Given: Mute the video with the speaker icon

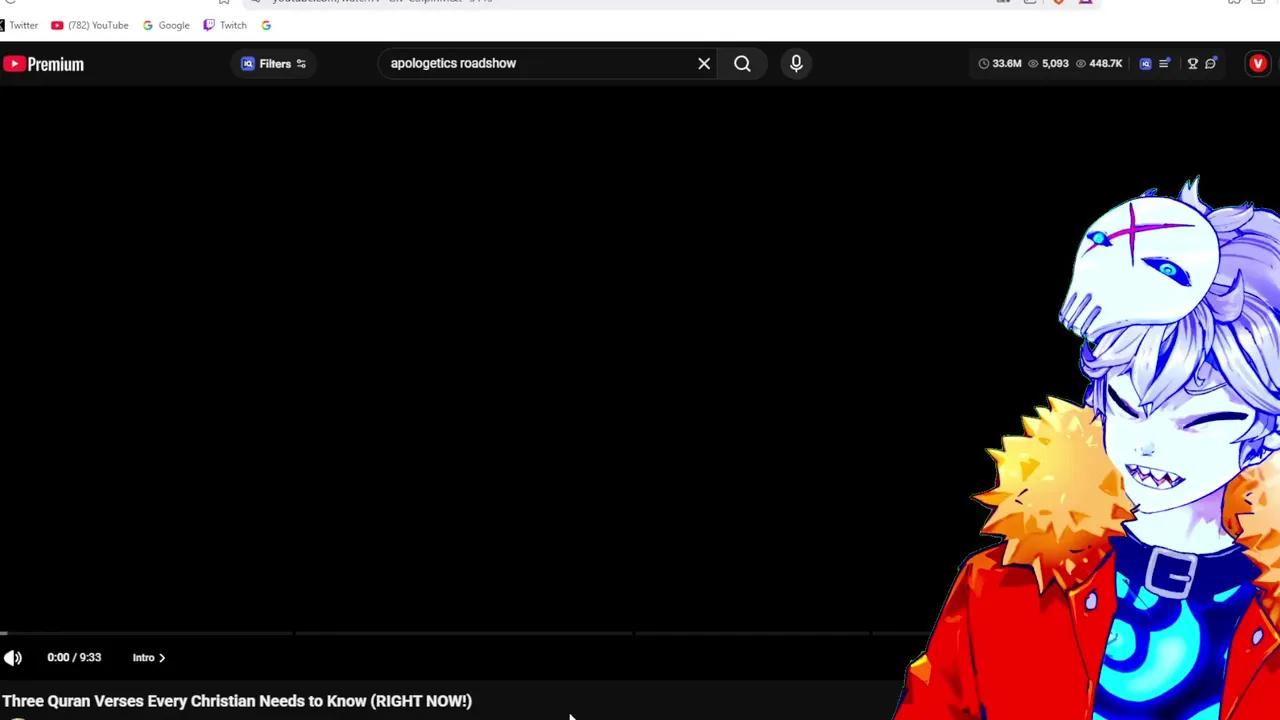Looking at the screenshot, I should click(13, 657).
